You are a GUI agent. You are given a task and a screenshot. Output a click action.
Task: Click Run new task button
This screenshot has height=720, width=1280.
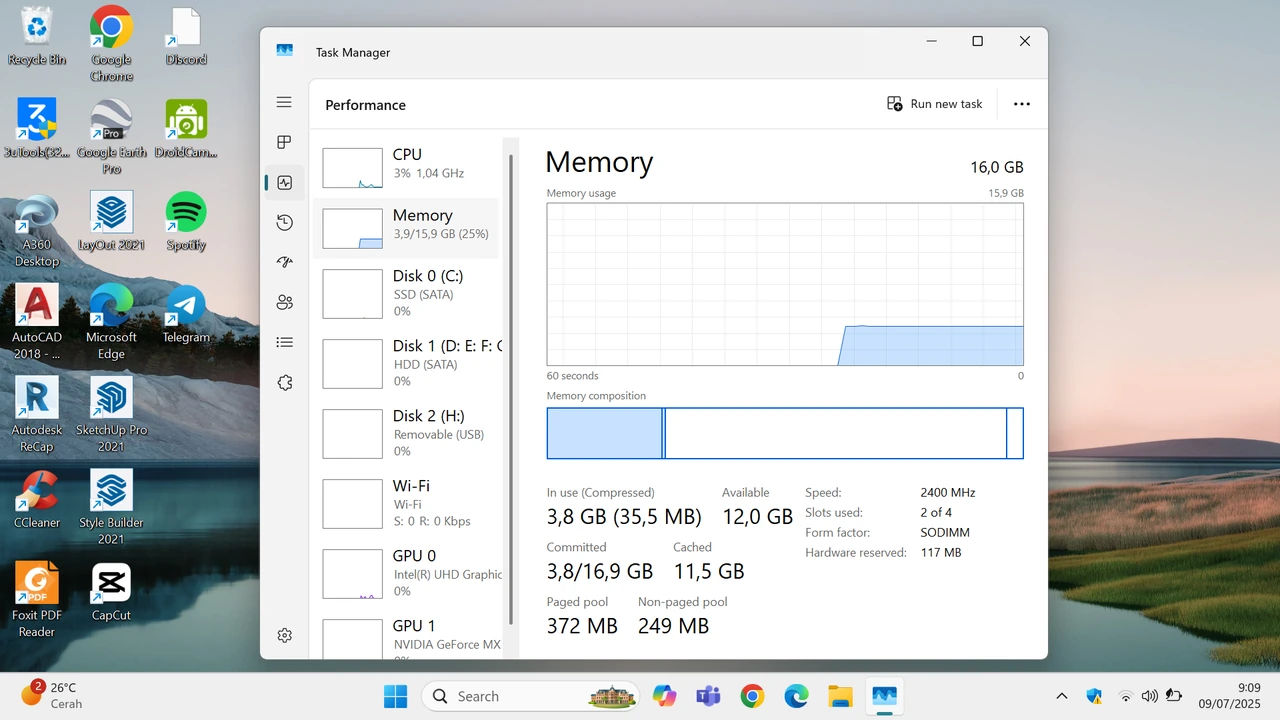coord(935,104)
